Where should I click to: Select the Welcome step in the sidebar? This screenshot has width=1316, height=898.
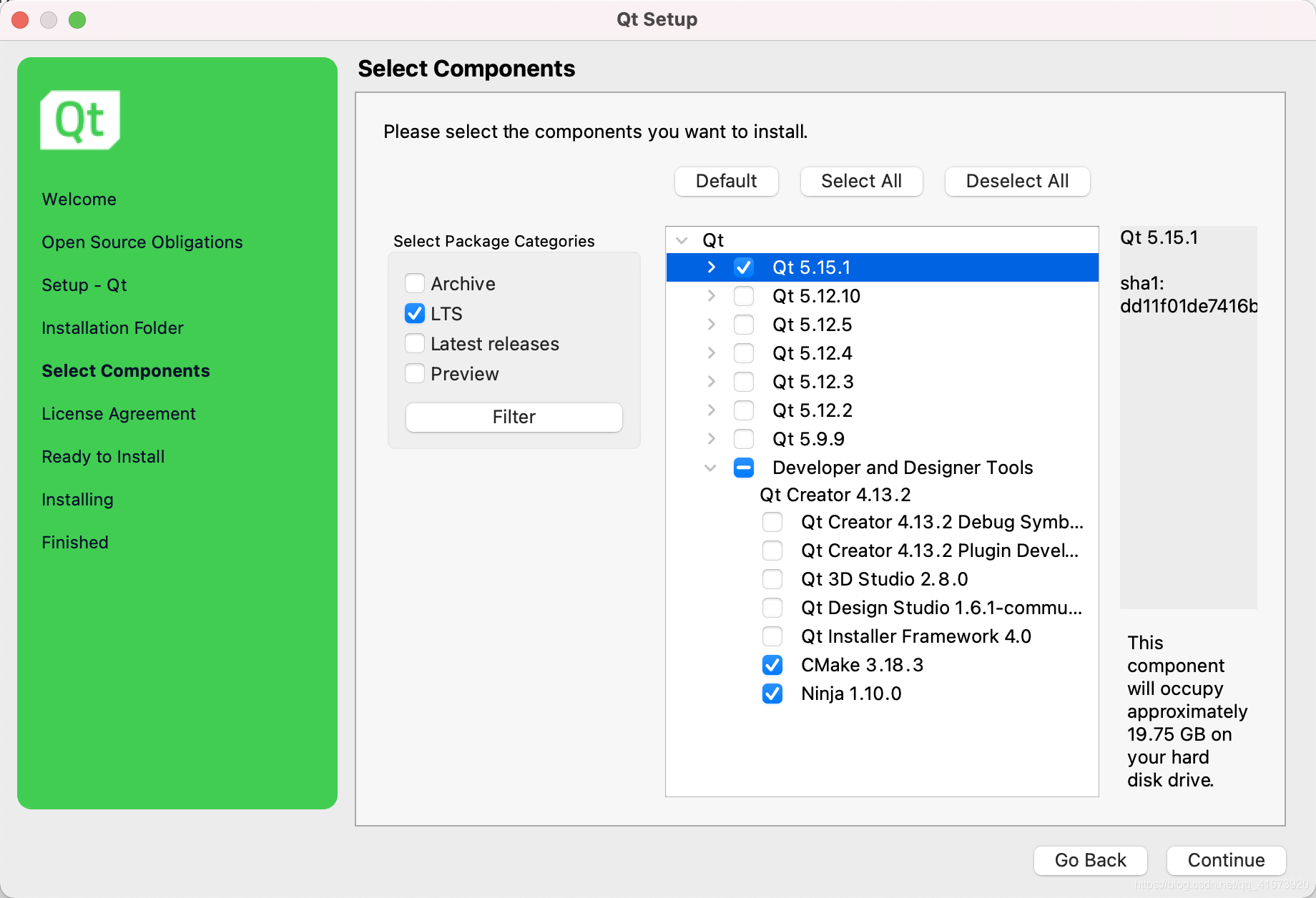tap(79, 199)
